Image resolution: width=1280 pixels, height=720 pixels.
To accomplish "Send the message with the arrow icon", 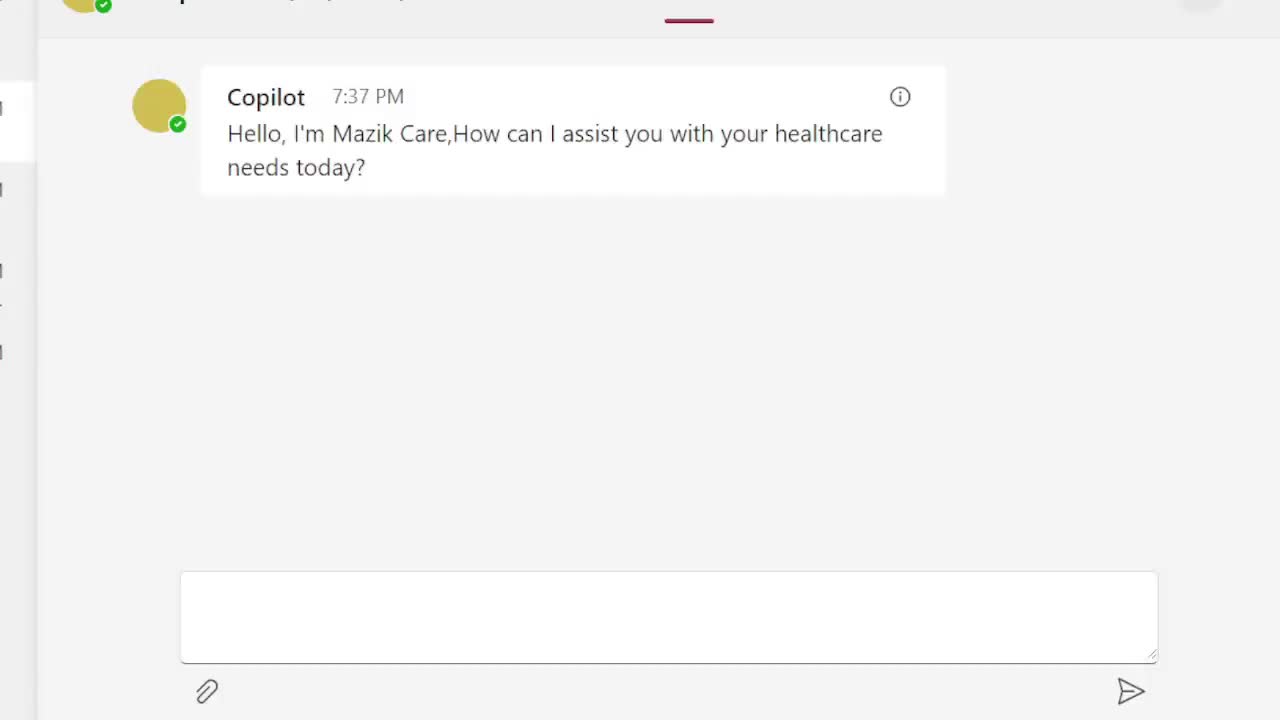I will pos(1131,692).
